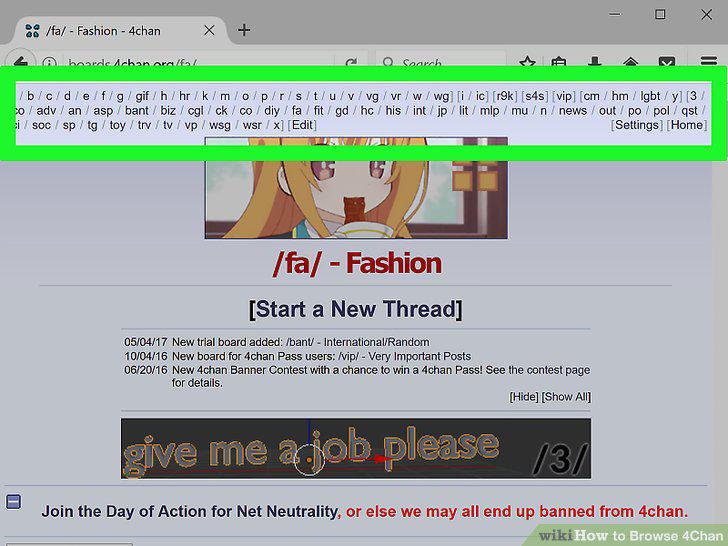Go to the /his/ board

(x=393, y=110)
